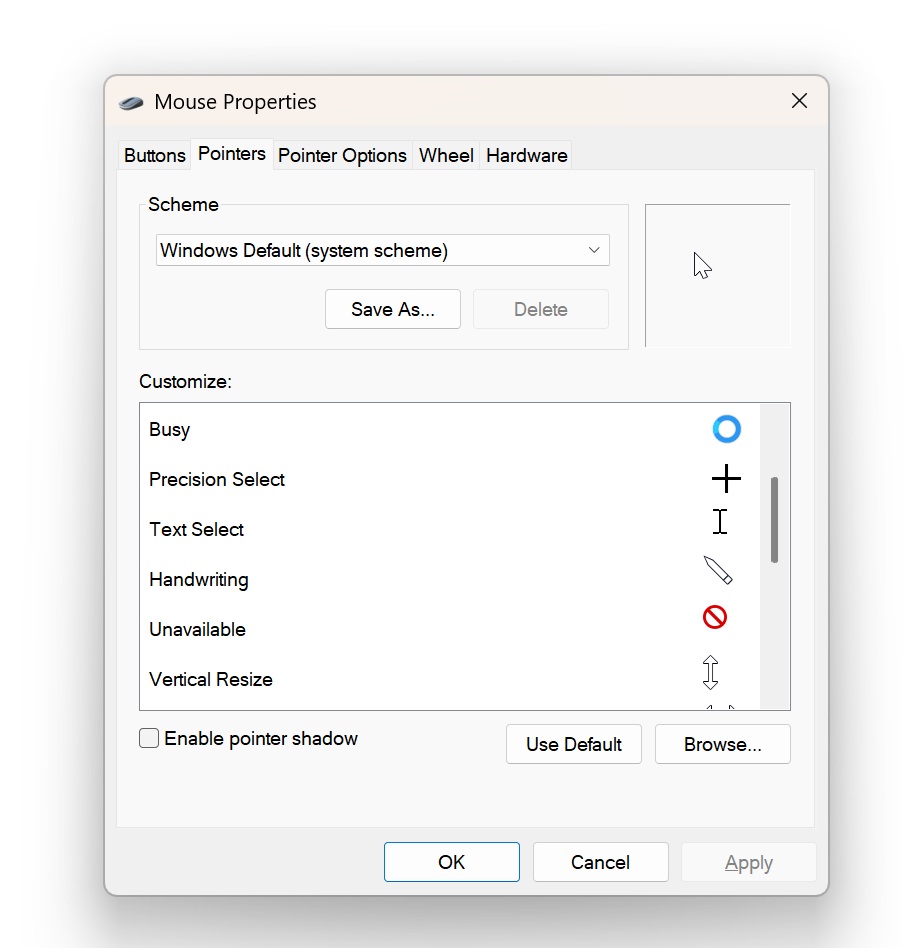
Task: Click the greyed Delete scheme button
Action: (540, 309)
